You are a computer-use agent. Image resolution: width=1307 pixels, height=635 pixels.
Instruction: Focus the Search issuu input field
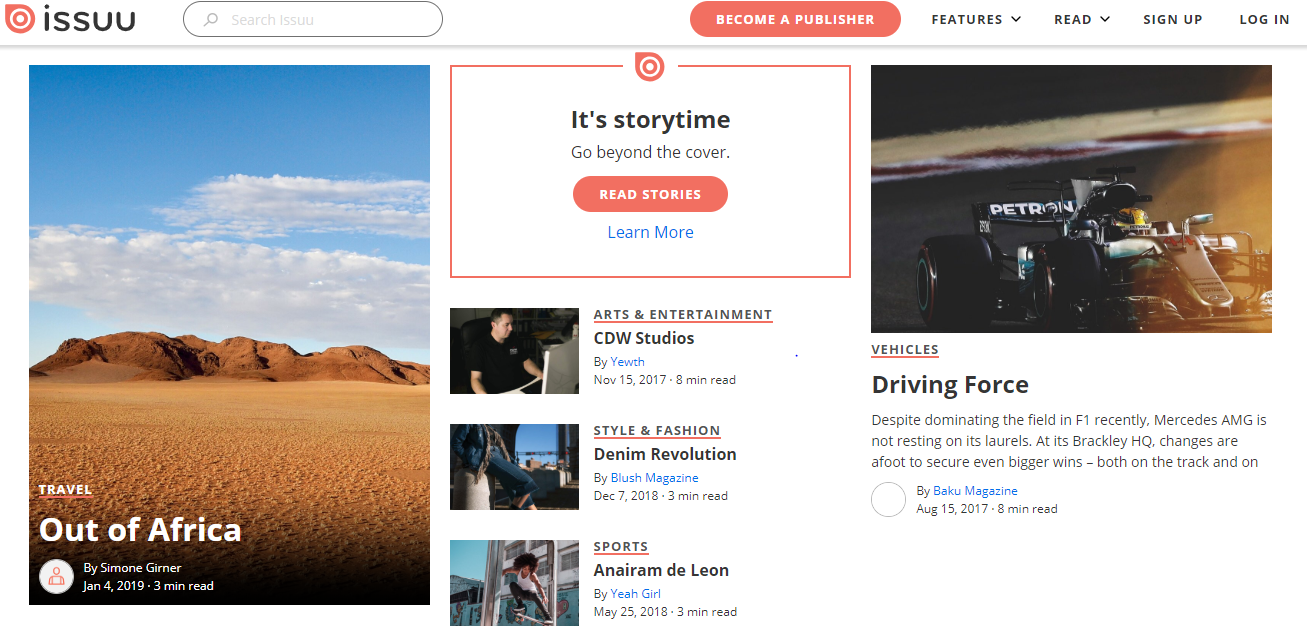[313, 19]
